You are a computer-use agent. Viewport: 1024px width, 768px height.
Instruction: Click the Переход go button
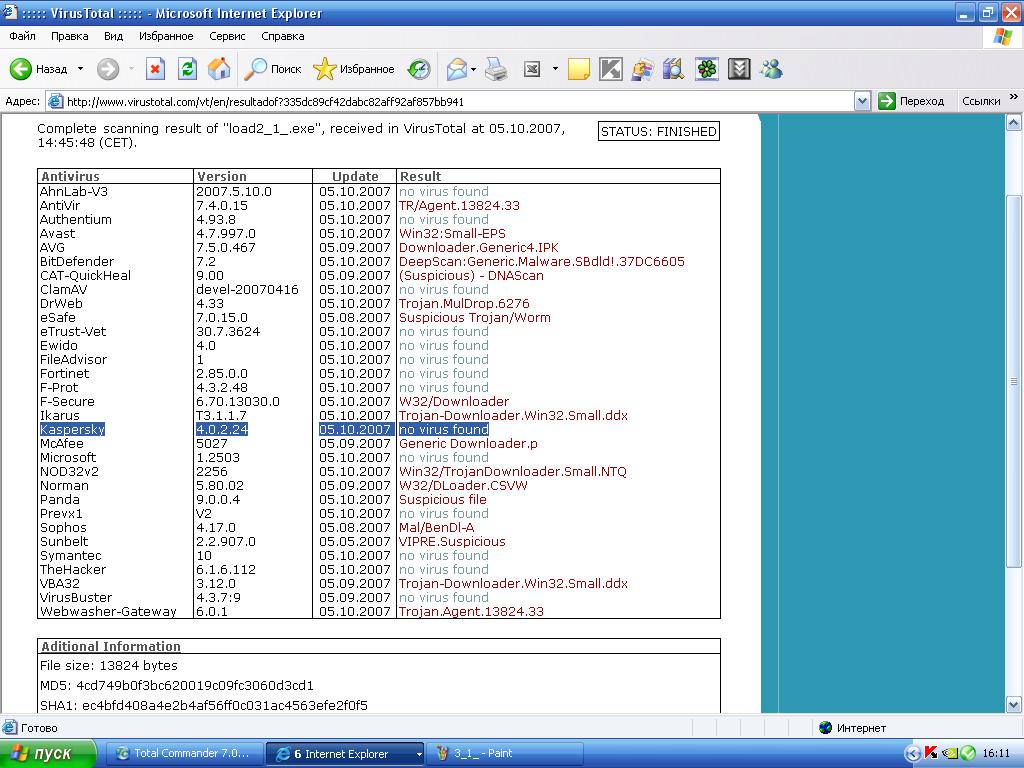coord(911,101)
